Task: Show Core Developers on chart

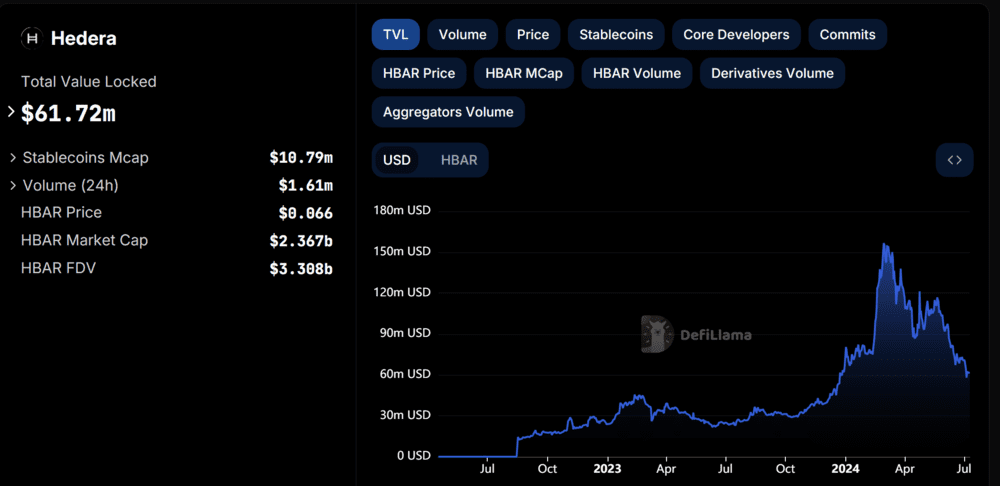Action: coord(736,34)
